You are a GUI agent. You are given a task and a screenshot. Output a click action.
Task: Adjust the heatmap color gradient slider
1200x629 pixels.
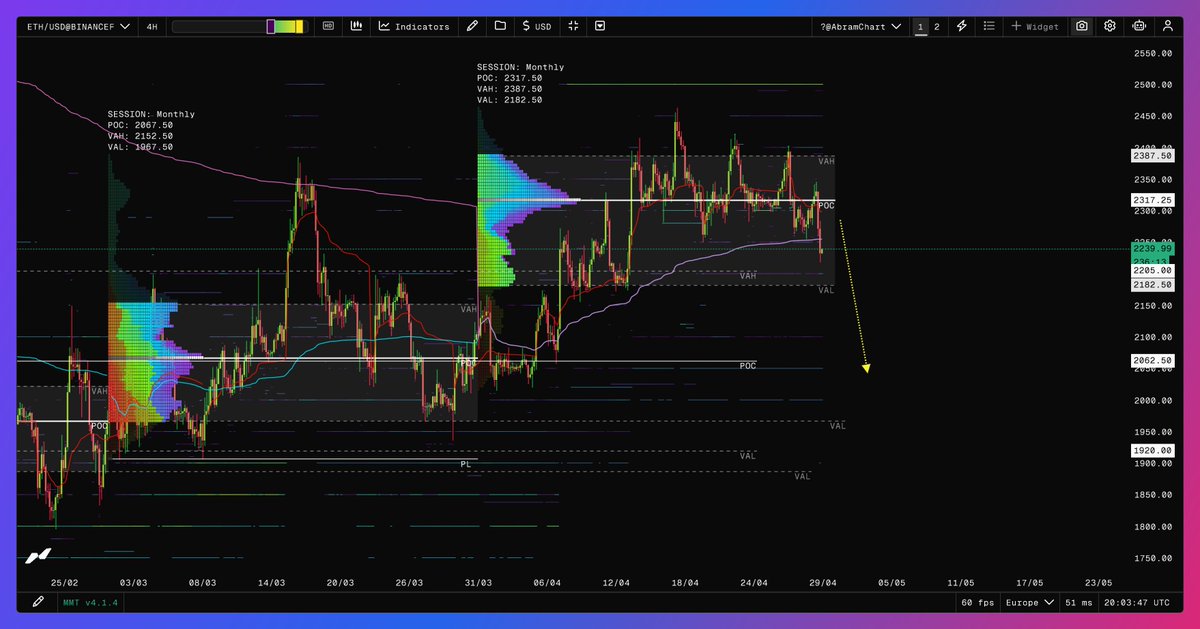(x=239, y=27)
